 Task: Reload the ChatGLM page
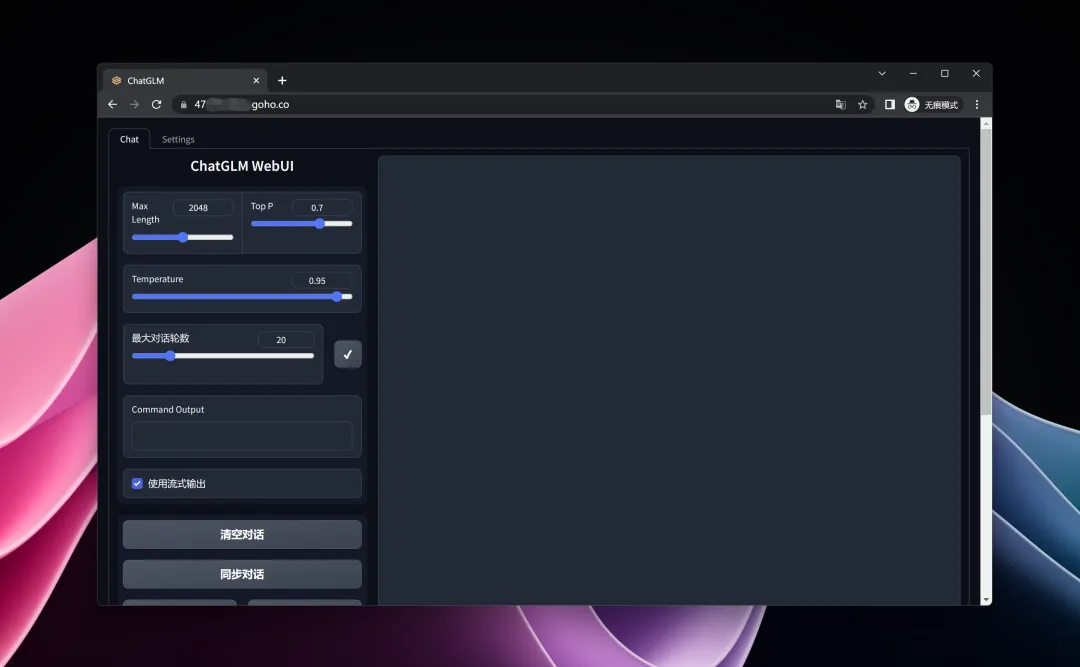click(156, 105)
